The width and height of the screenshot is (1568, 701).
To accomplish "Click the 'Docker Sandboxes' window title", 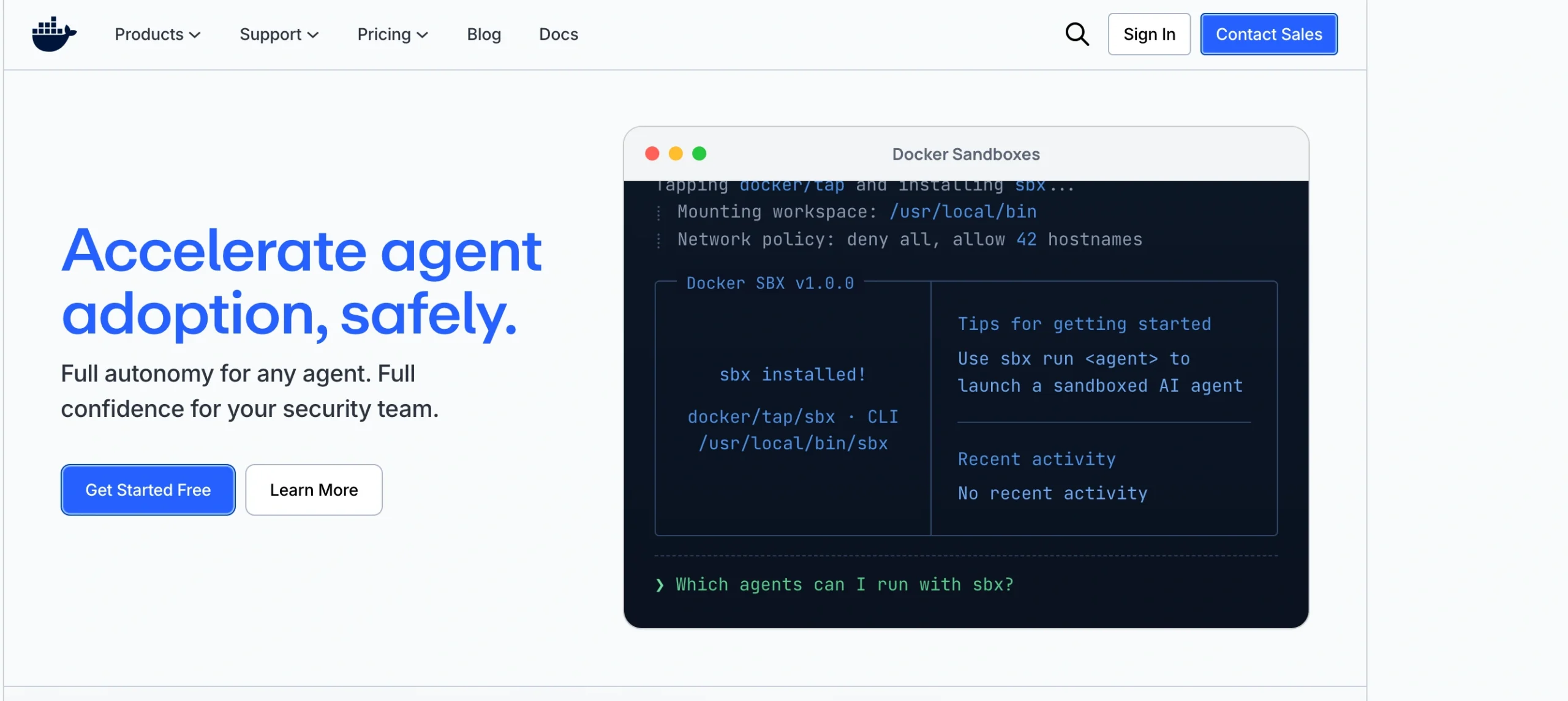I will tap(966, 154).
